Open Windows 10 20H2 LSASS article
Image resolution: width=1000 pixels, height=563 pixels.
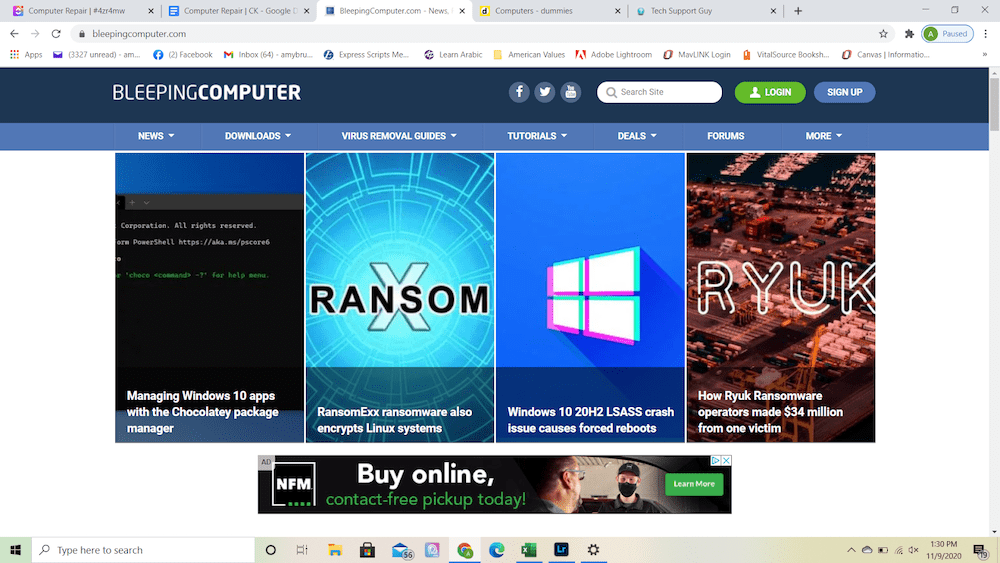tap(590, 298)
